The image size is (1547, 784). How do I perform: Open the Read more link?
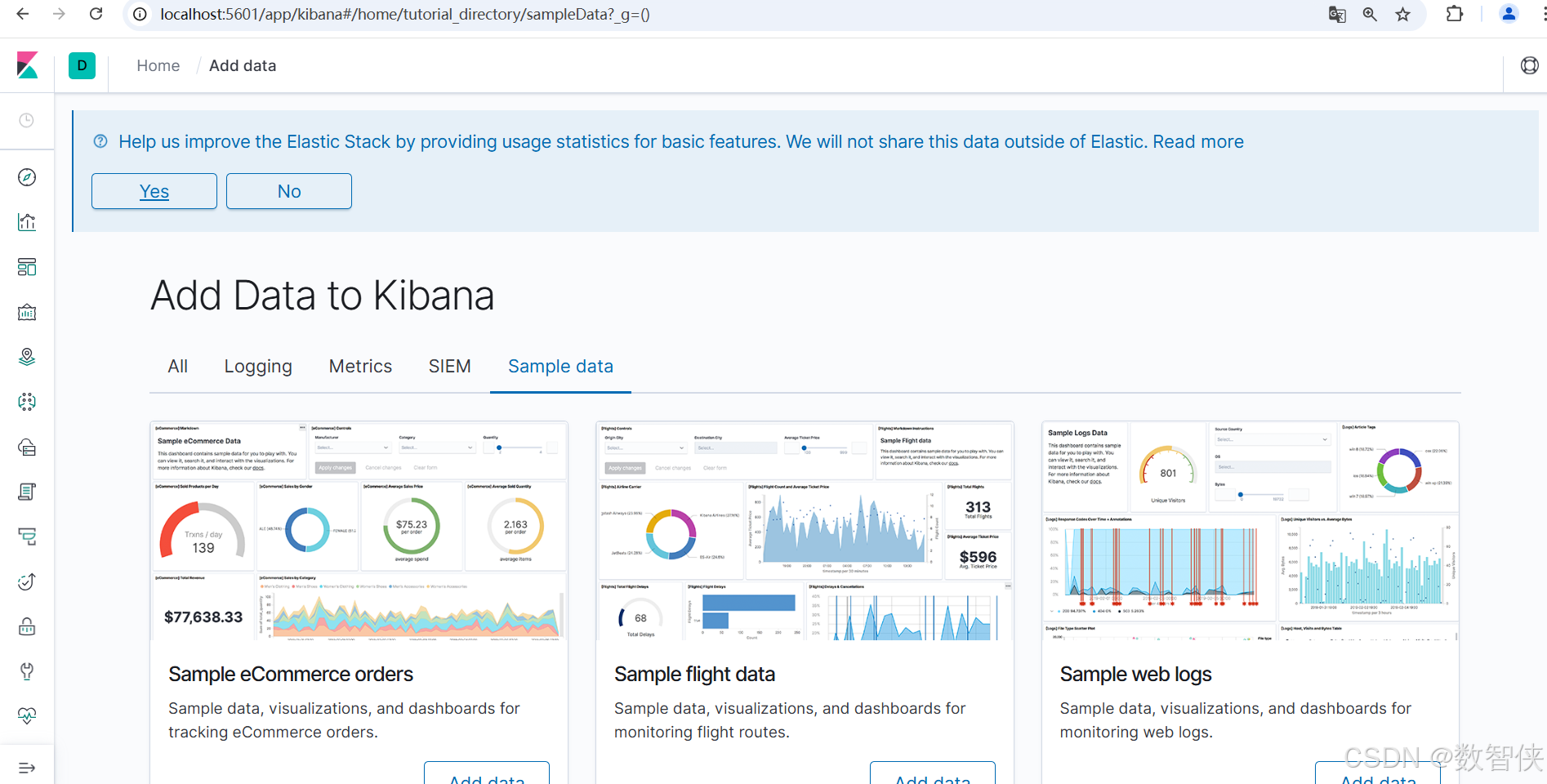(x=1198, y=141)
